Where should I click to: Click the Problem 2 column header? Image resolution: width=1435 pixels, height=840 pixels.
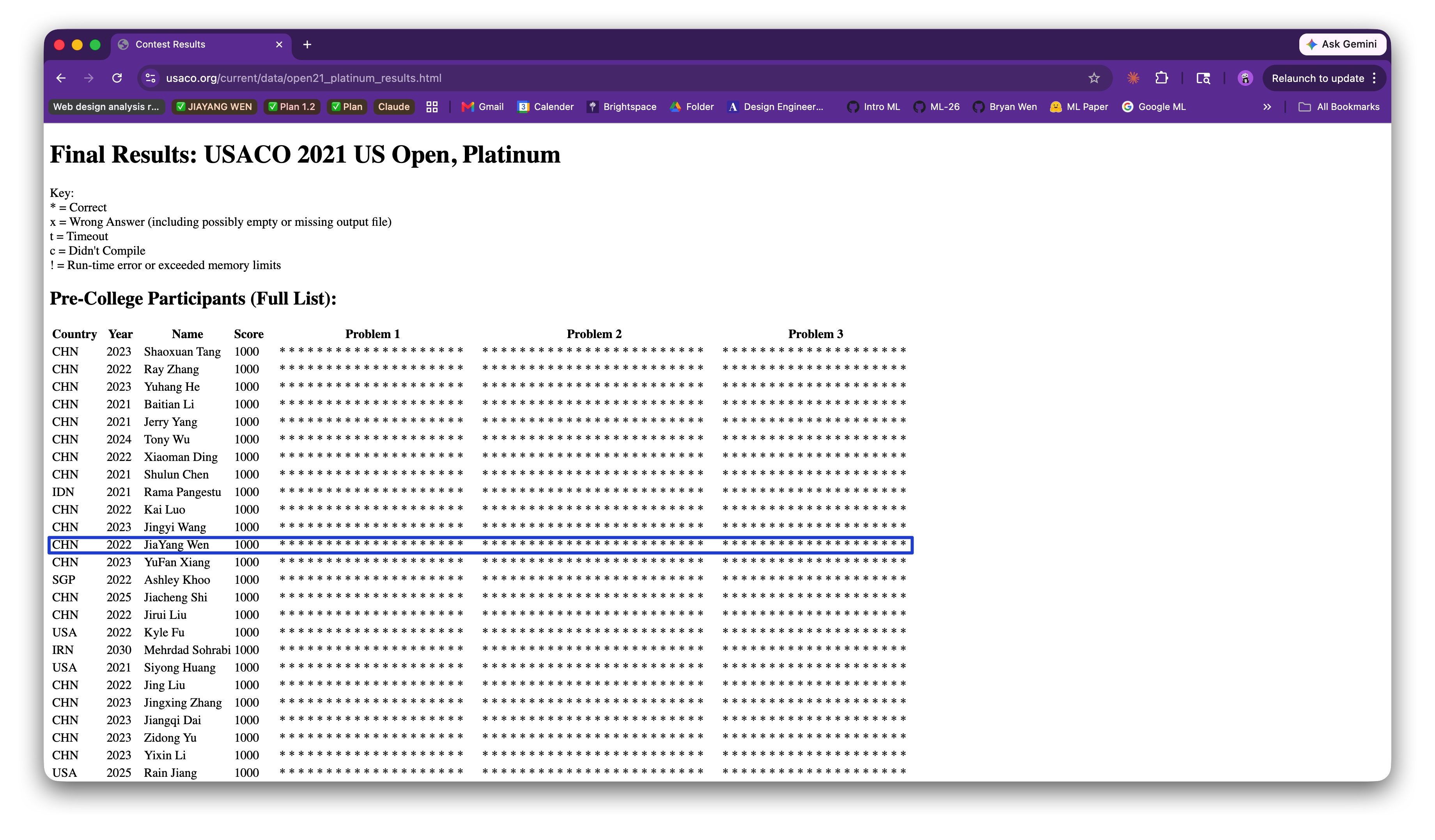coord(594,334)
